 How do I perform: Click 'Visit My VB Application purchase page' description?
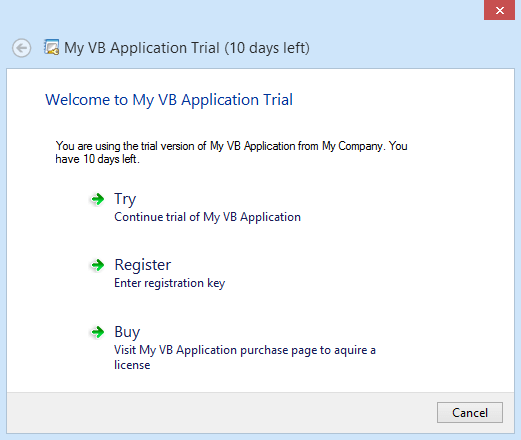click(x=245, y=357)
